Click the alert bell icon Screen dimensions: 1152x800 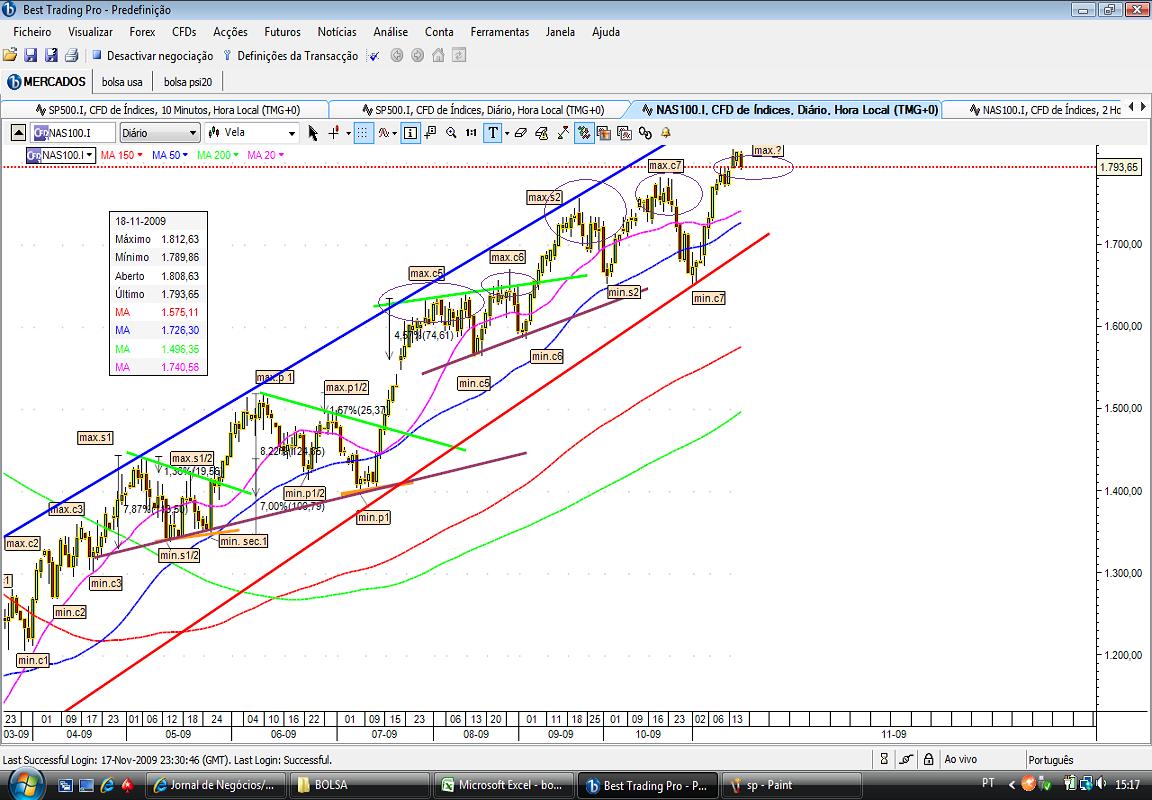[x=666, y=133]
